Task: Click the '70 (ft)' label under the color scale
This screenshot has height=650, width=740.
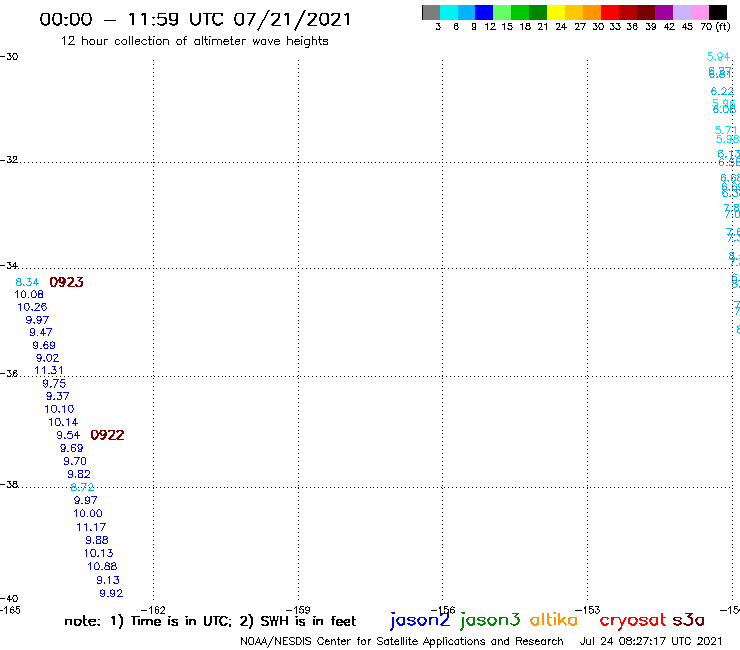Action: point(715,27)
